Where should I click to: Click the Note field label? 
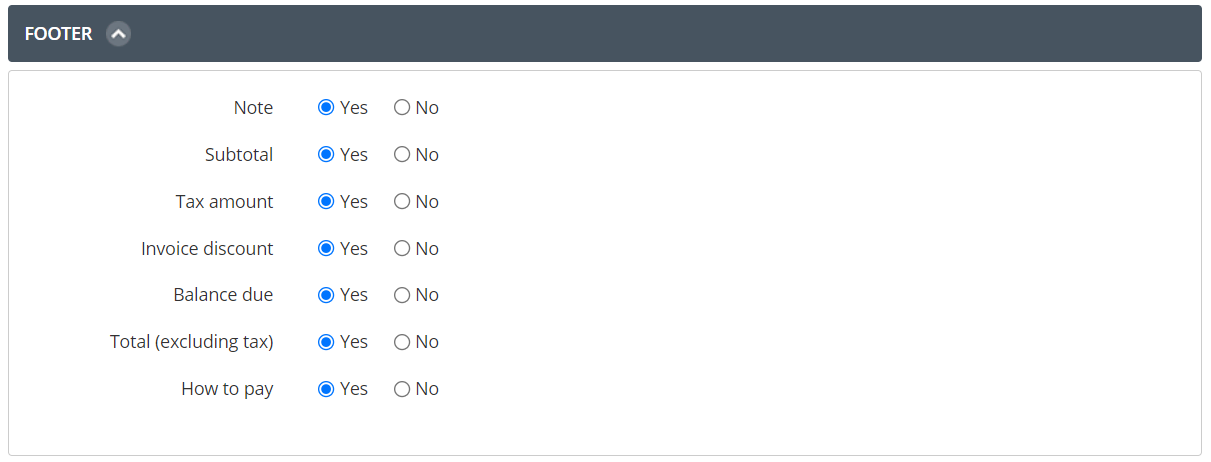[253, 108]
